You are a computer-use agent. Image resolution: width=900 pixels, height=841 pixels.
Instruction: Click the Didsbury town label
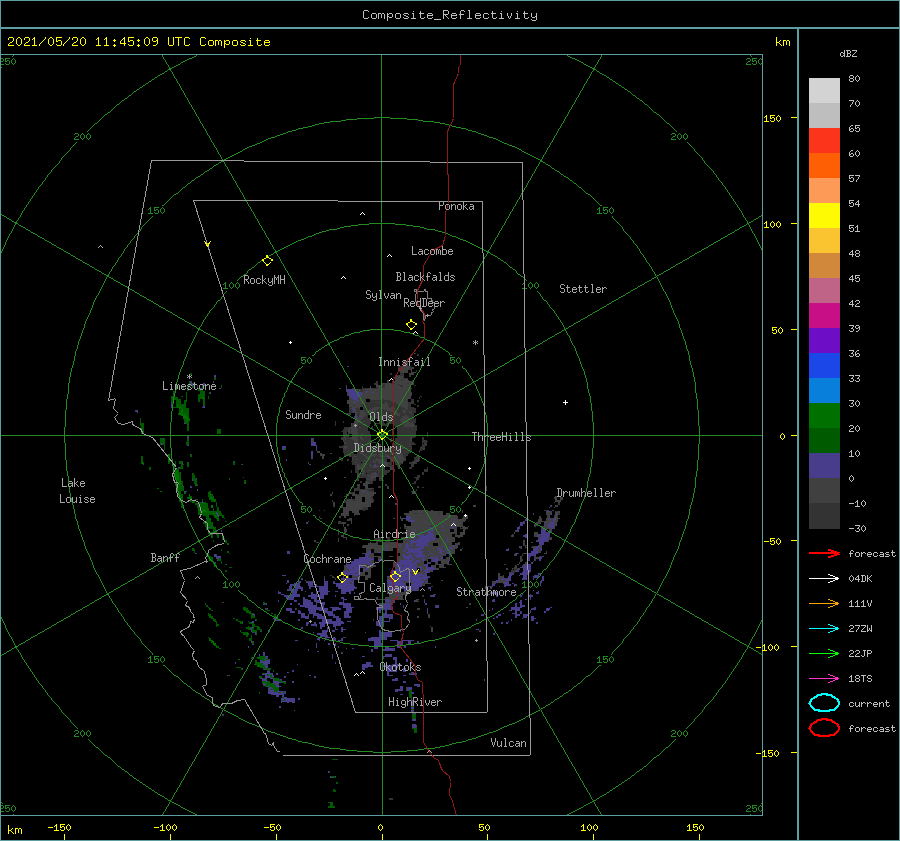[x=377, y=448]
